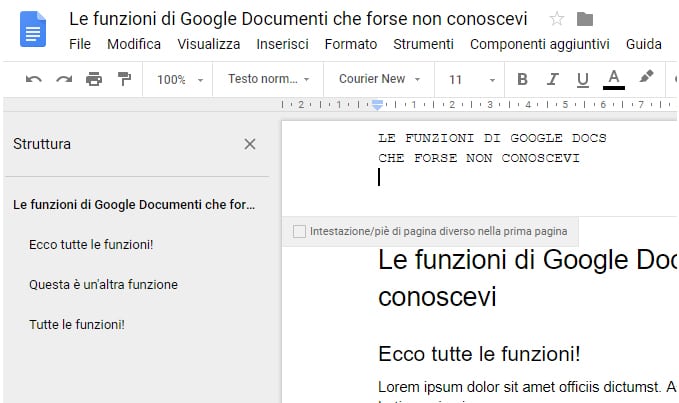
Task: Toggle Underline formatting
Action: point(583,79)
